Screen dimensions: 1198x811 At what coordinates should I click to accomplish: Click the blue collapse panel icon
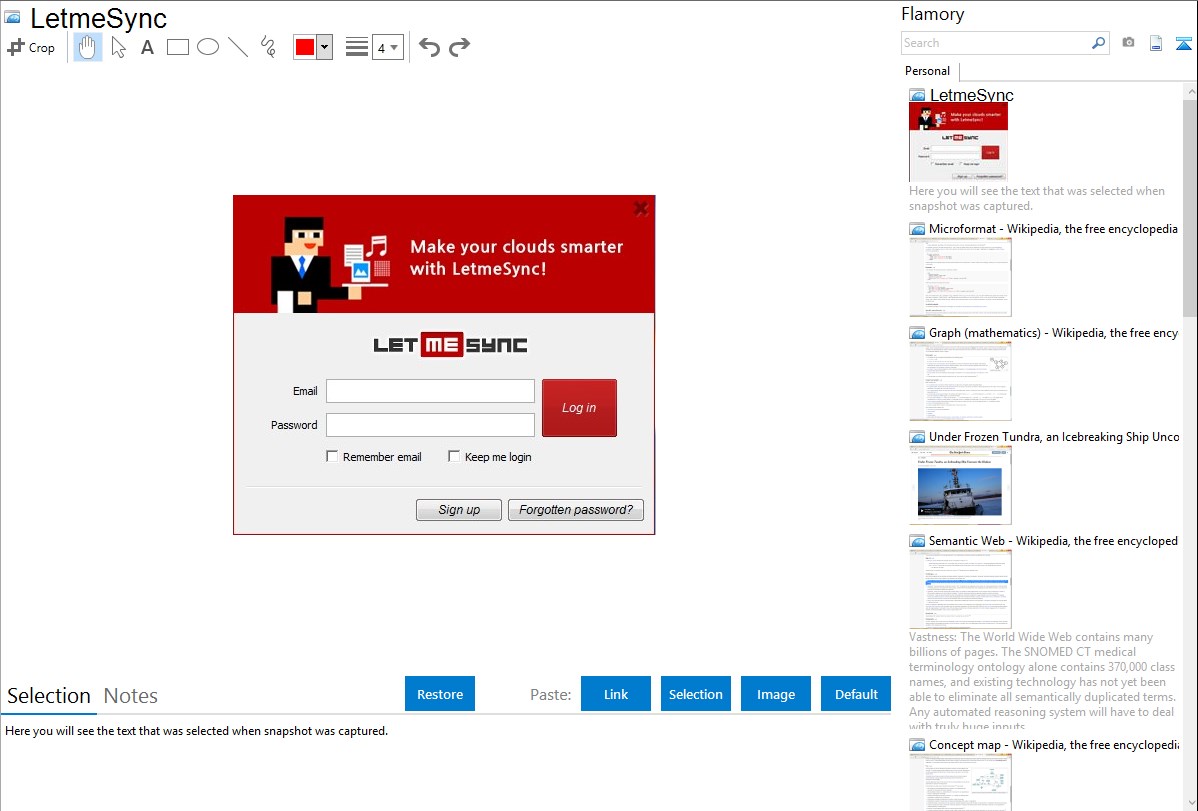[x=1183, y=43]
